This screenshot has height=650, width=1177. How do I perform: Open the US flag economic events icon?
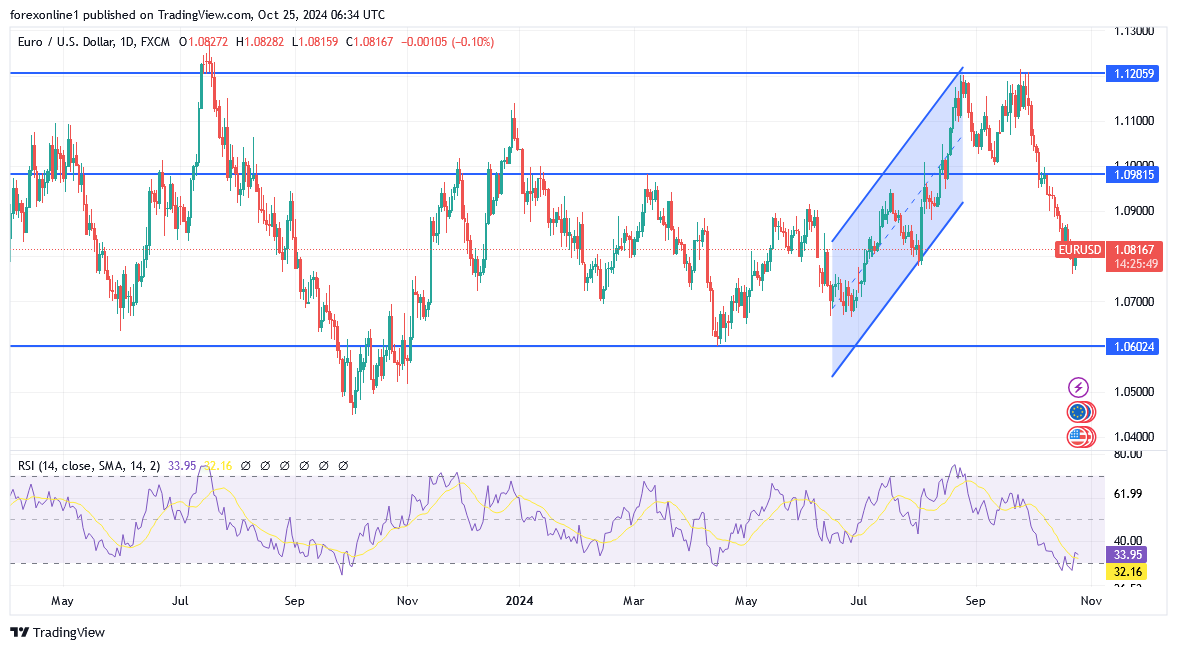[1079, 436]
